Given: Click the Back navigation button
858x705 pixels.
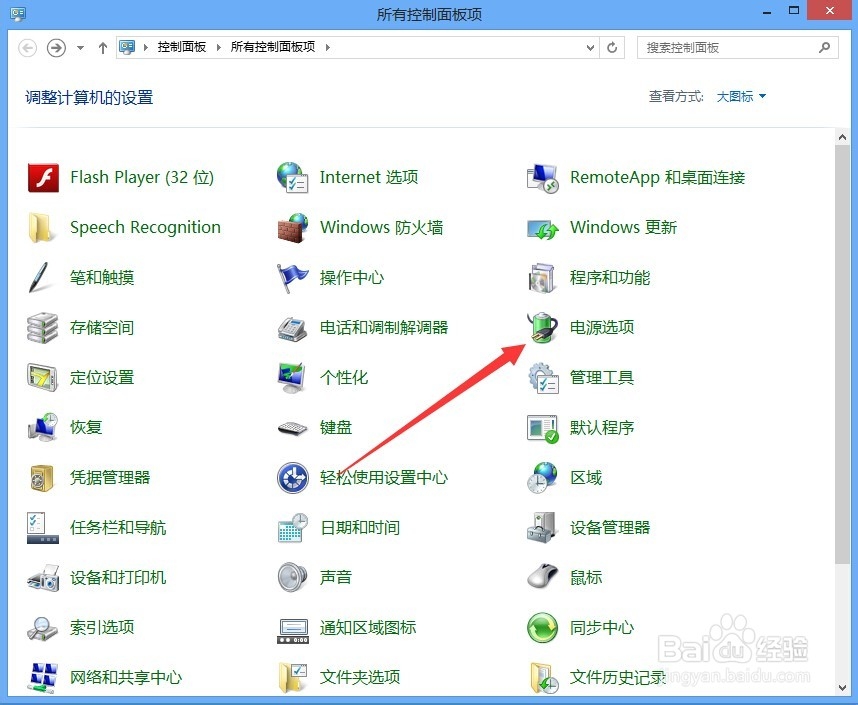Looking at the screenshot, I should click(x=28, y=48).
